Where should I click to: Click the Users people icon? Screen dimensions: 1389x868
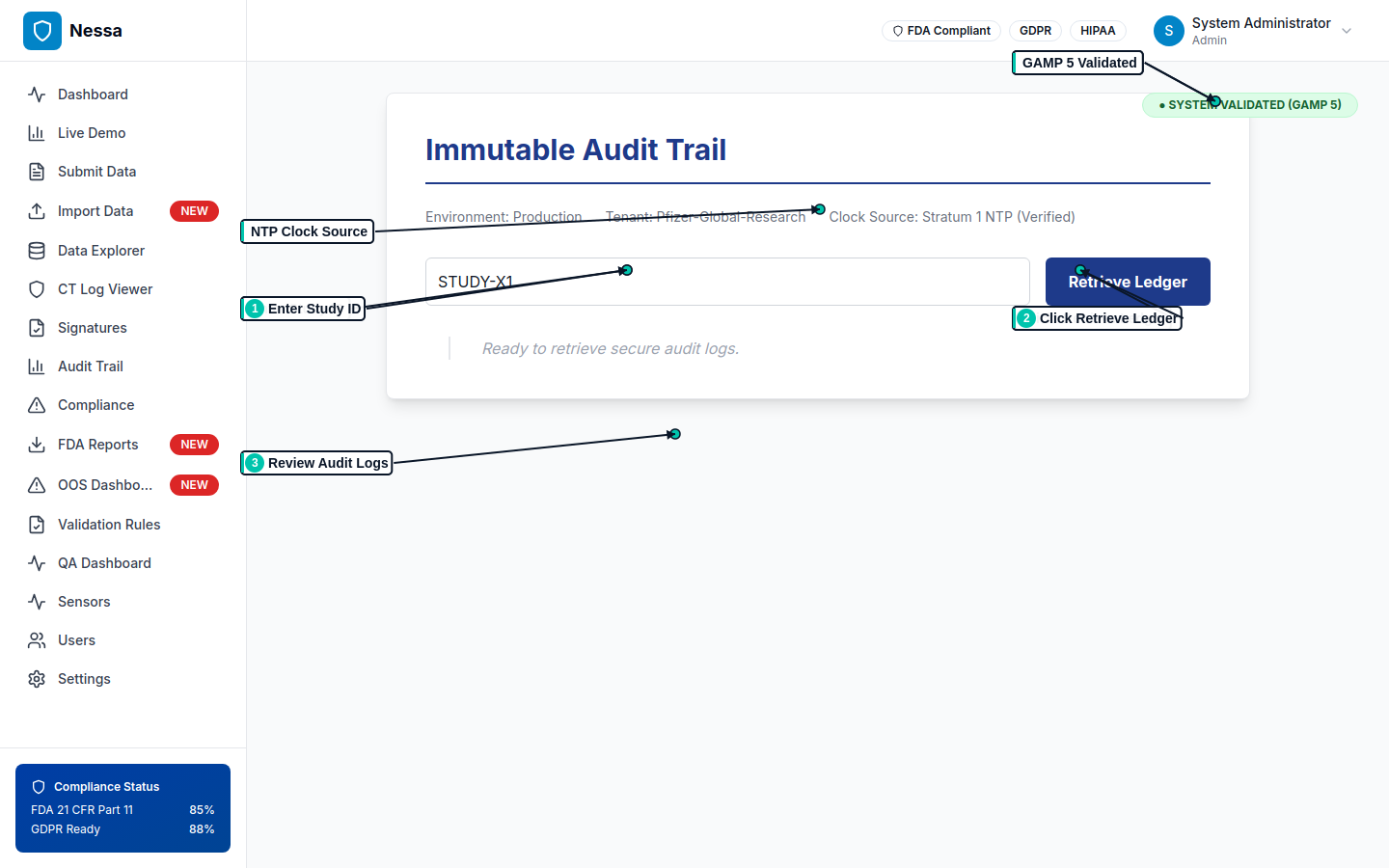tap(37, 640)
